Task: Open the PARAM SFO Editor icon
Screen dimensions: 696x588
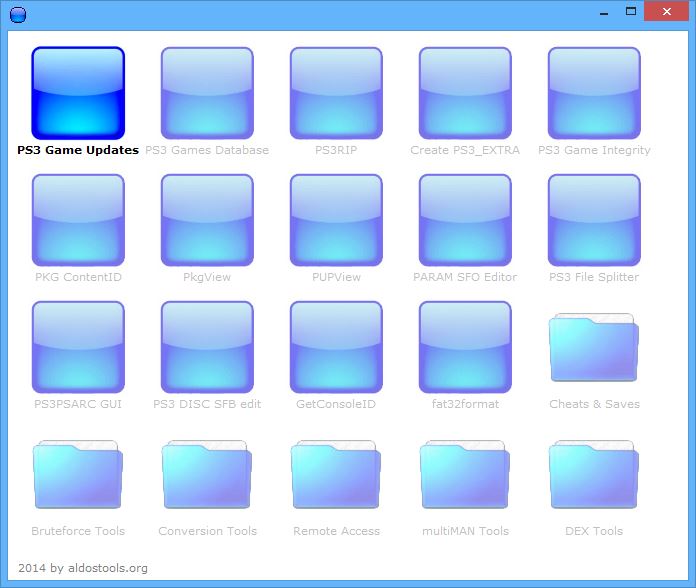Action: click(x=465, y=220)
